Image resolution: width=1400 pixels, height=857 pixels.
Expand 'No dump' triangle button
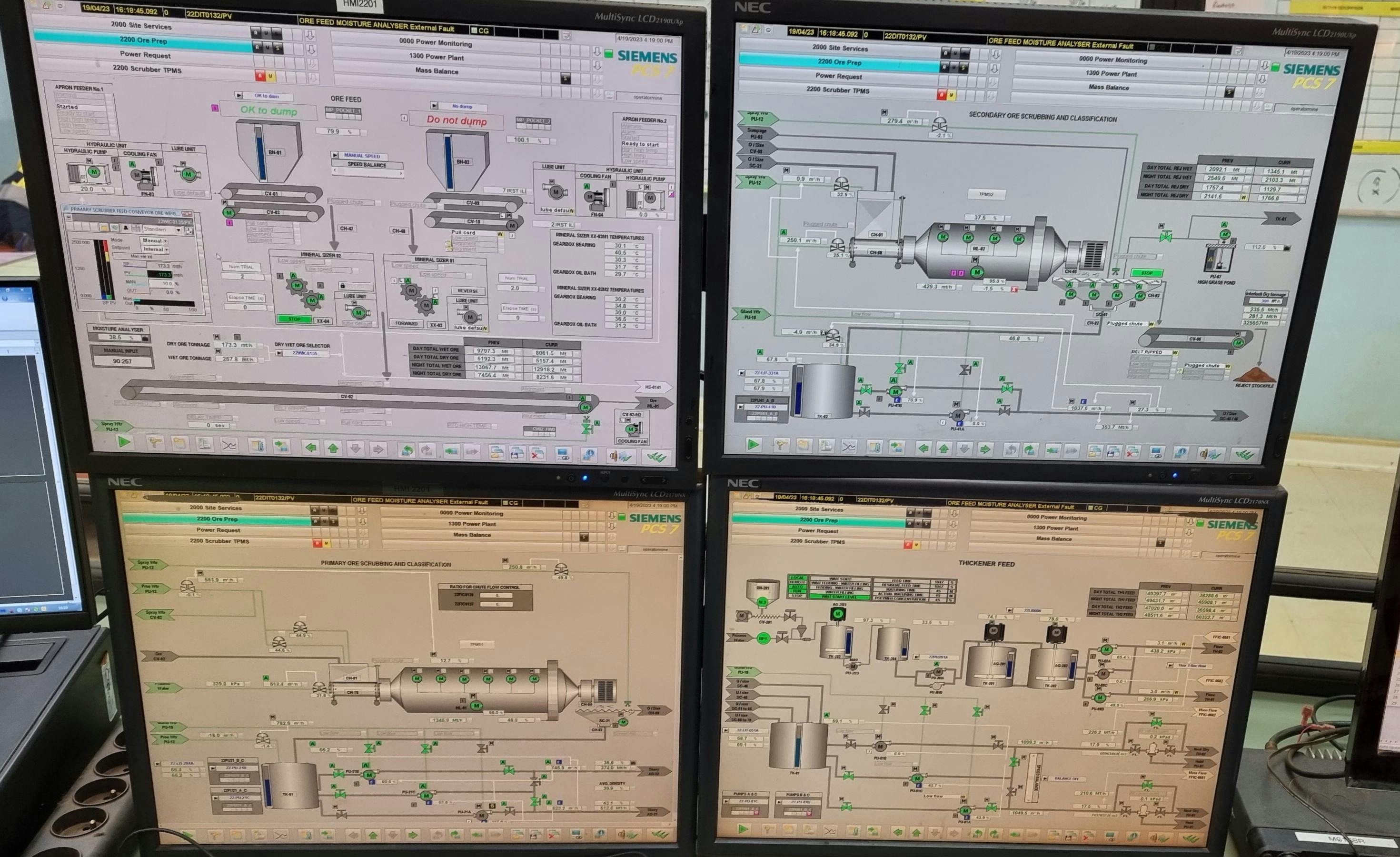coord(434,105)
